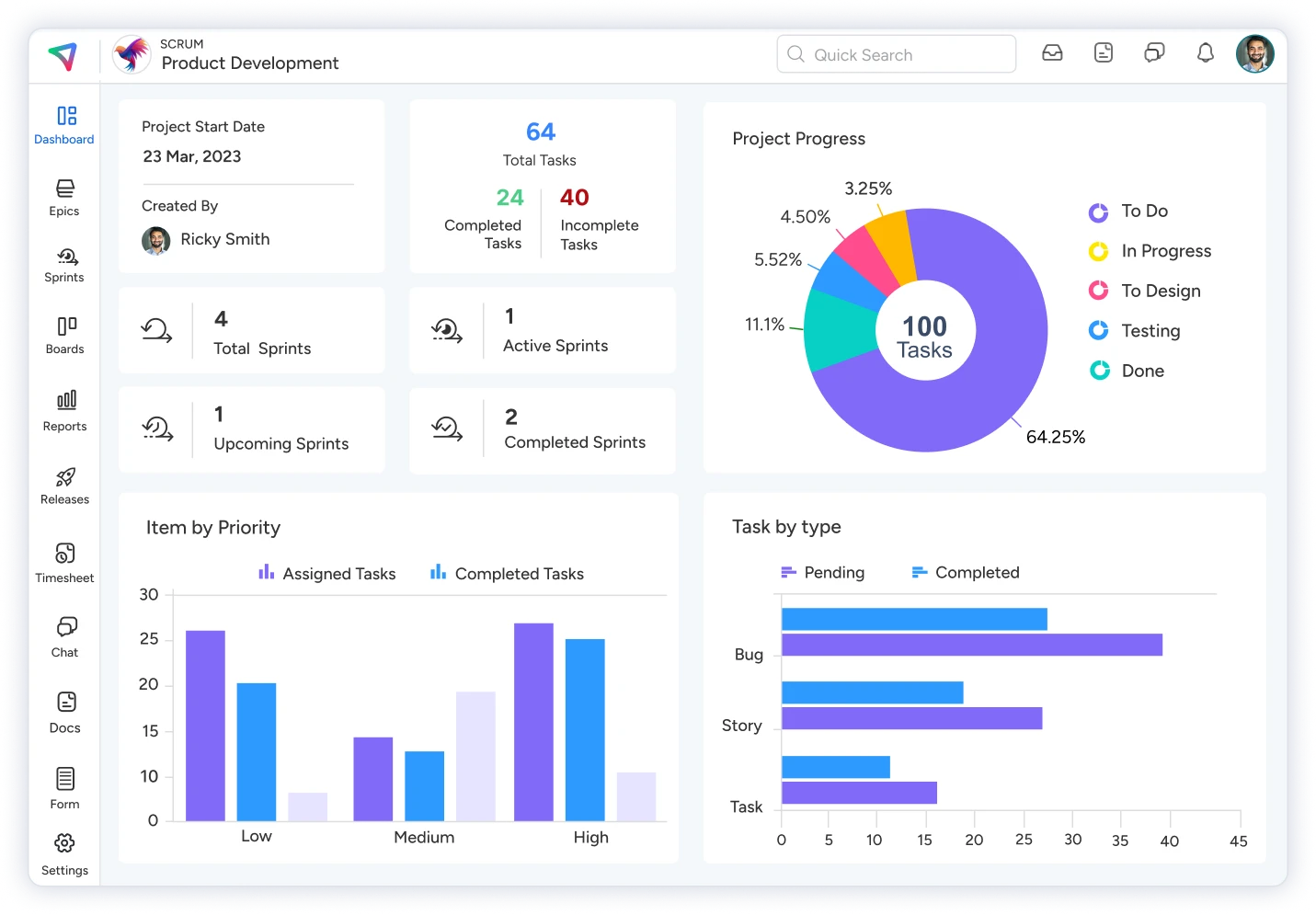Open Epics from the sidebar
The image size is (1316, 915).
(x=64, y=197)
